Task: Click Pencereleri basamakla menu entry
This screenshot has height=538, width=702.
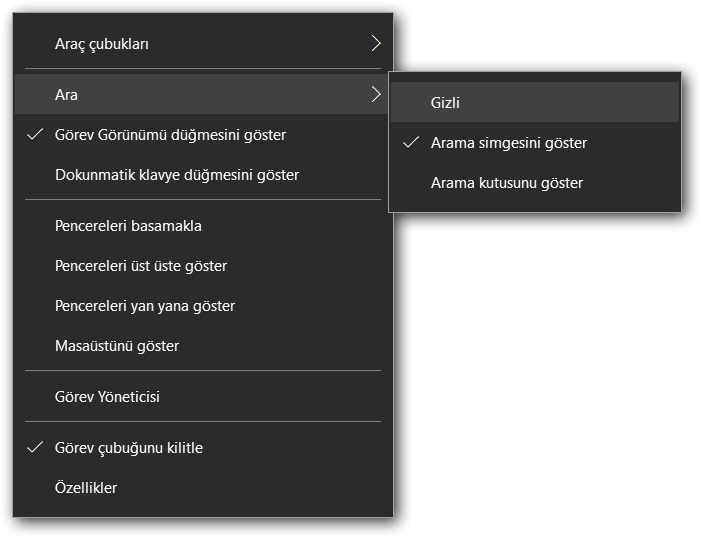Action: [128, 226]
